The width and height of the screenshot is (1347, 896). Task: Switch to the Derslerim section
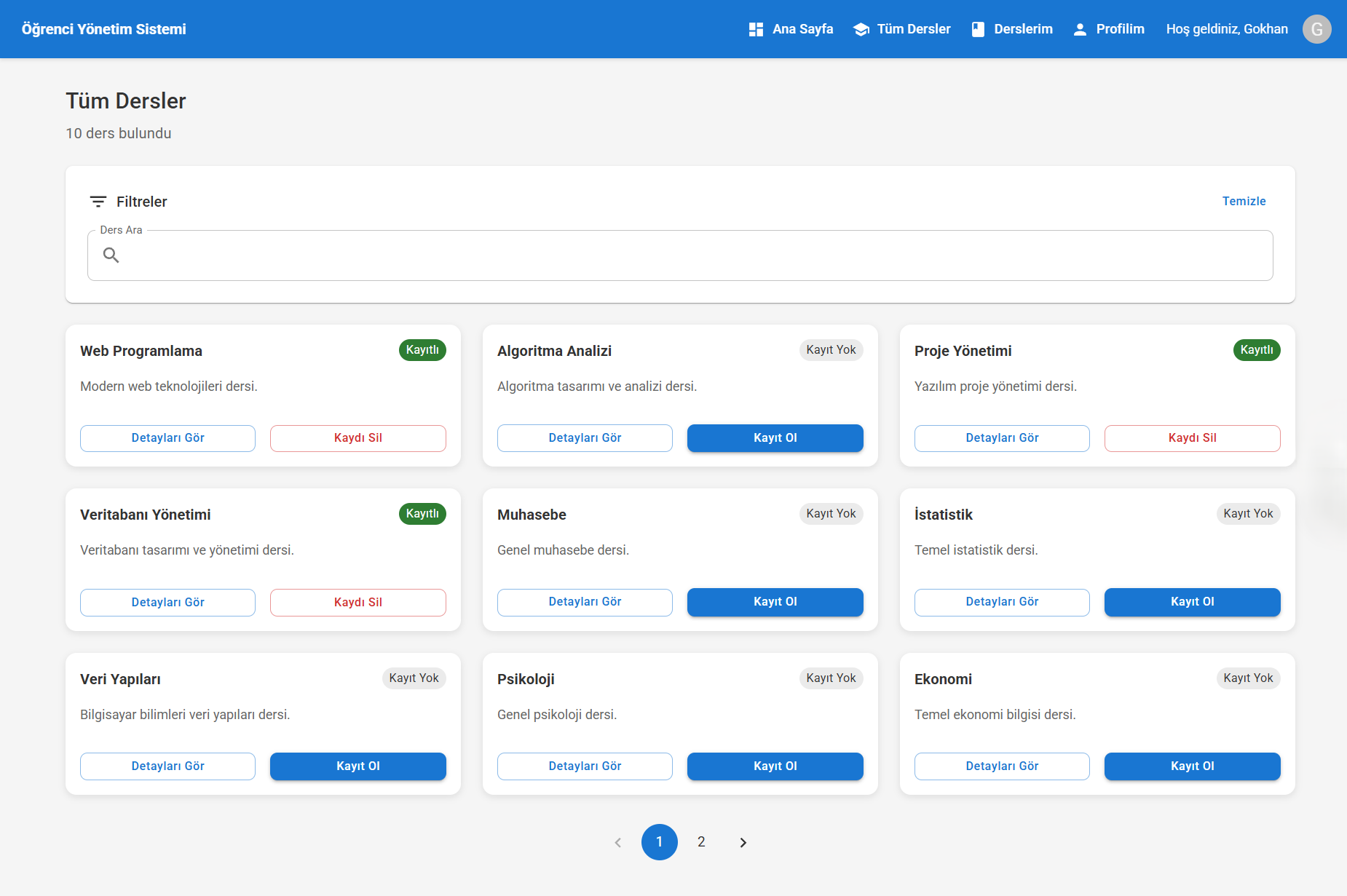pyautogui.click(x=1022, y=28)
